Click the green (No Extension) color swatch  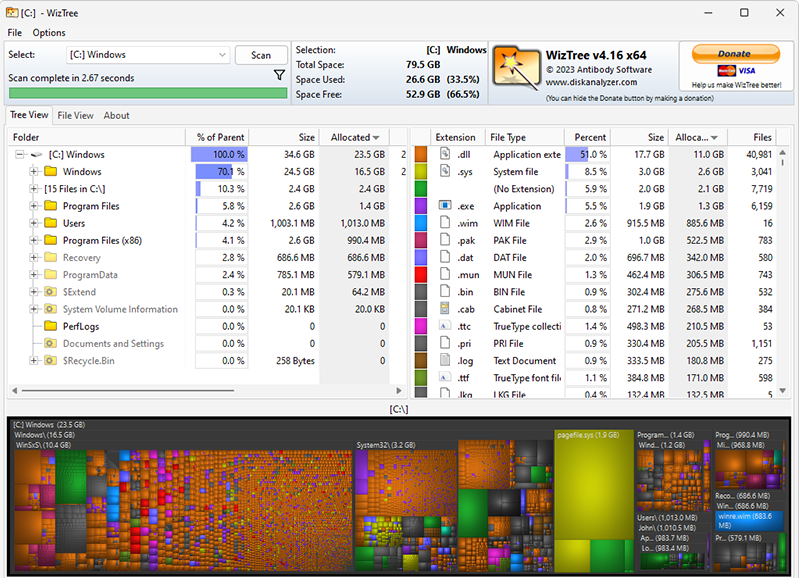420,189
